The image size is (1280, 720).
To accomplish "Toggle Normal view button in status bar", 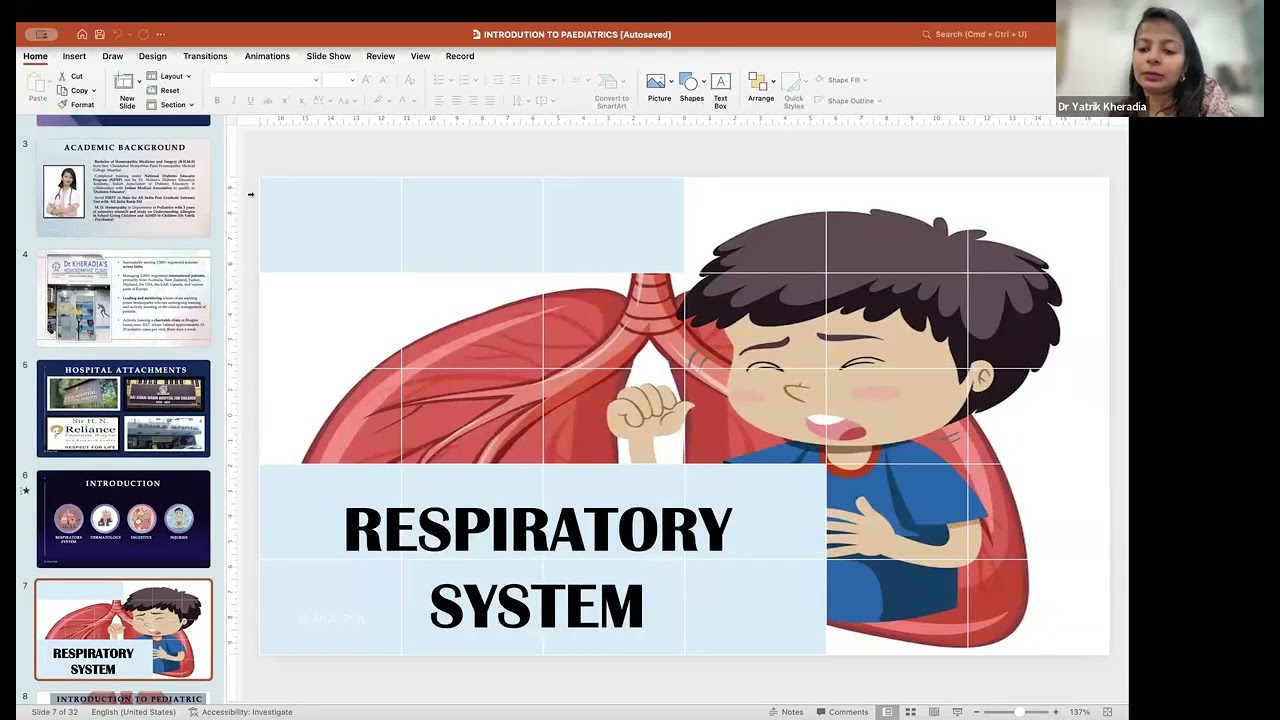I will coord(887,712).
